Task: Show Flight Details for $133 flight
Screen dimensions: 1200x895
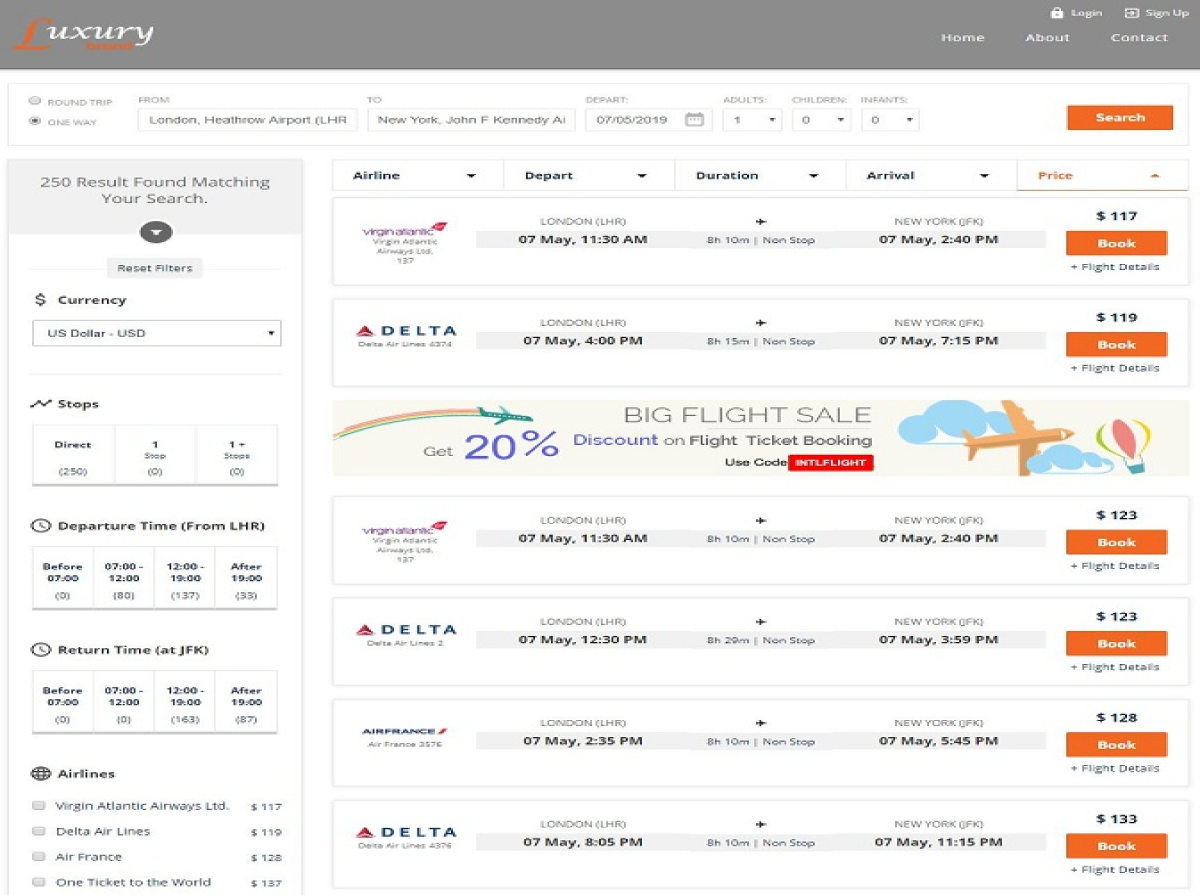Action: pyautogui.click(x=1115, y=870)
